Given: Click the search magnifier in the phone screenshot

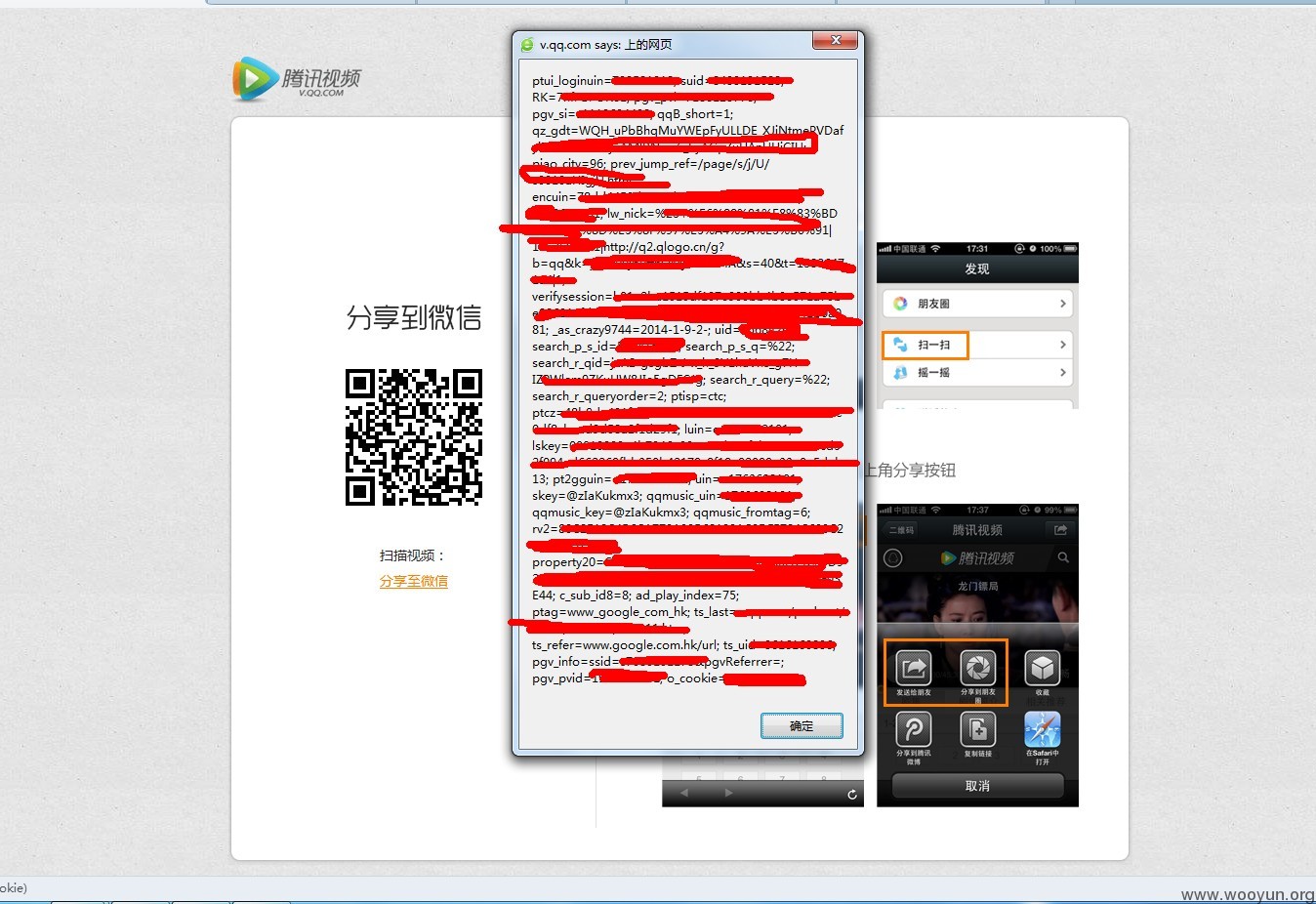Looking at the screenshot, I should click(x=1063, y=558).
